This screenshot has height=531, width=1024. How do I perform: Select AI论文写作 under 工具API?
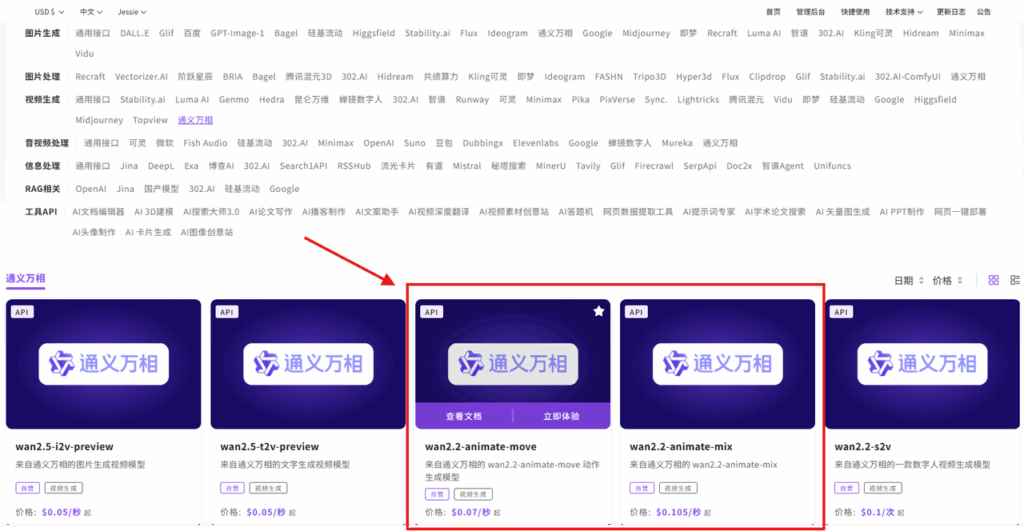tap(270, 212)
